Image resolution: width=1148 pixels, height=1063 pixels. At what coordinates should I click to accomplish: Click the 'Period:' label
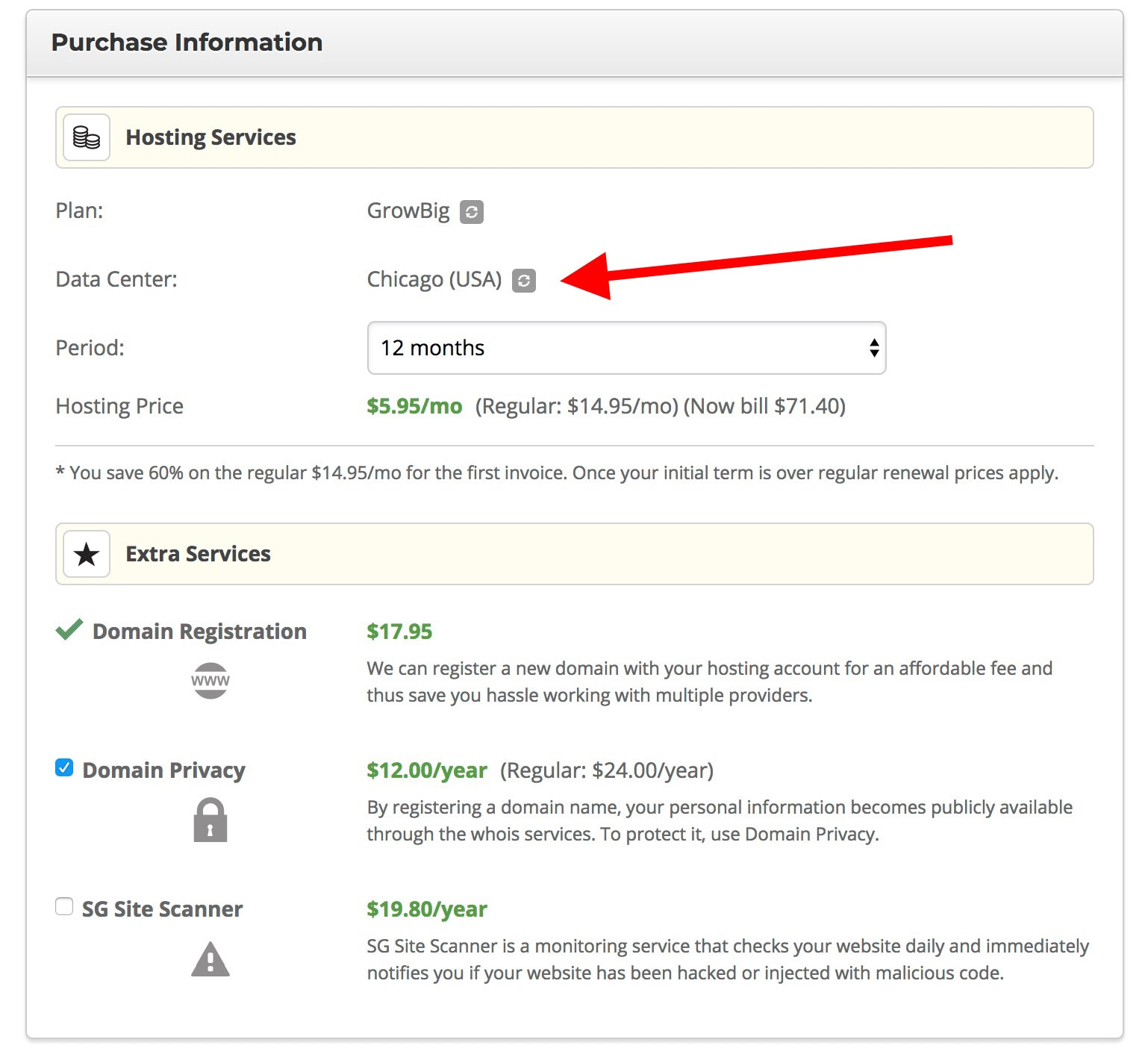[90, 348]
